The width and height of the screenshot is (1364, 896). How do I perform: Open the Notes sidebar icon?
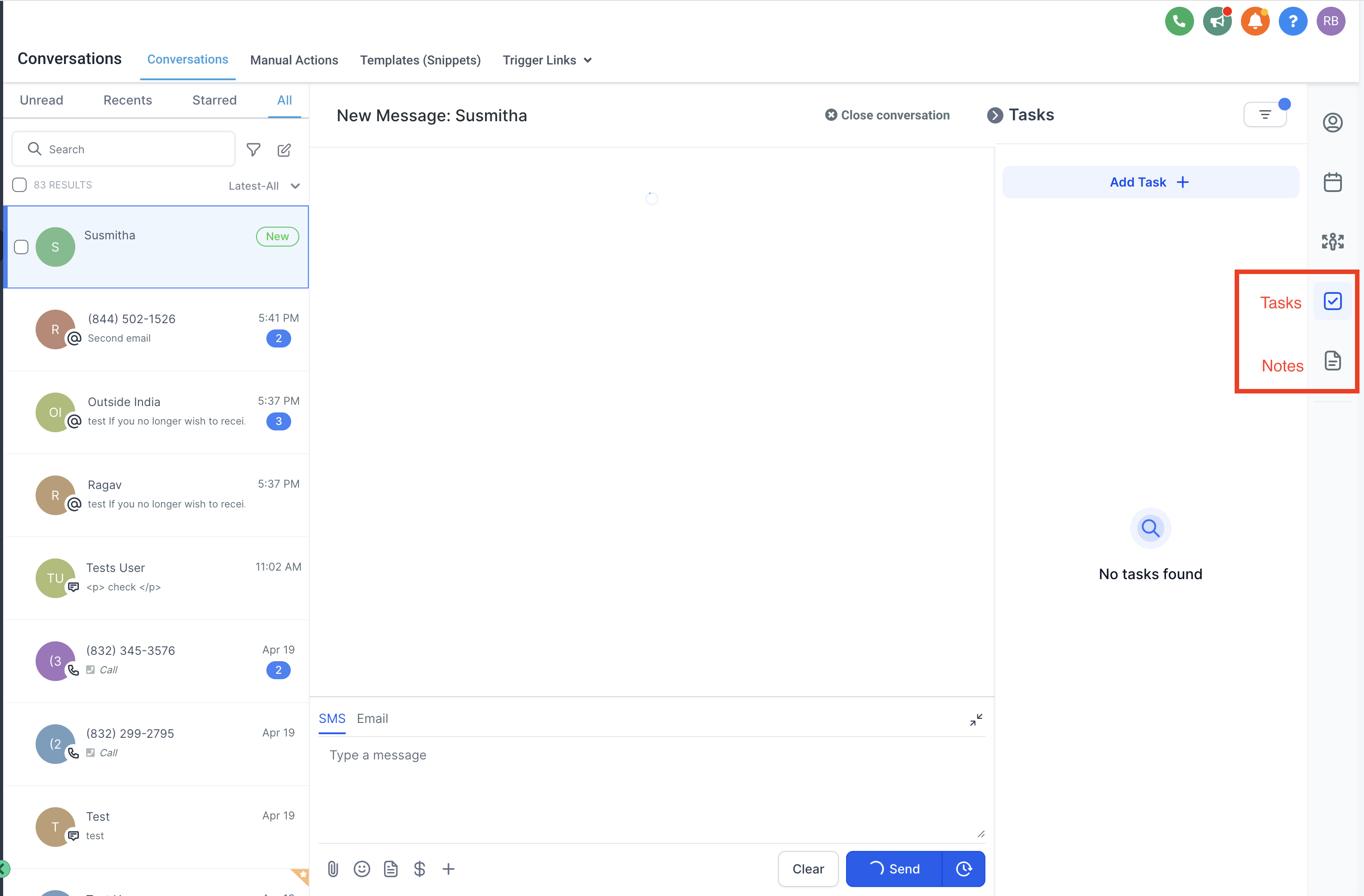[x=1332, y=361]
